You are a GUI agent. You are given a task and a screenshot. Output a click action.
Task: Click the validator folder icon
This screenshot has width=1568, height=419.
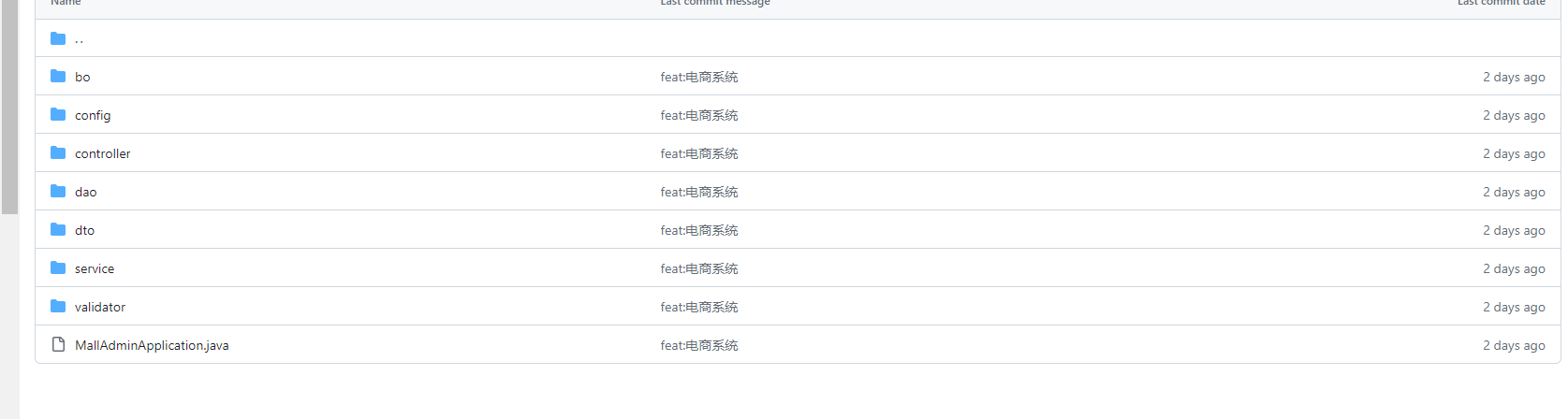tap(58, 306)
